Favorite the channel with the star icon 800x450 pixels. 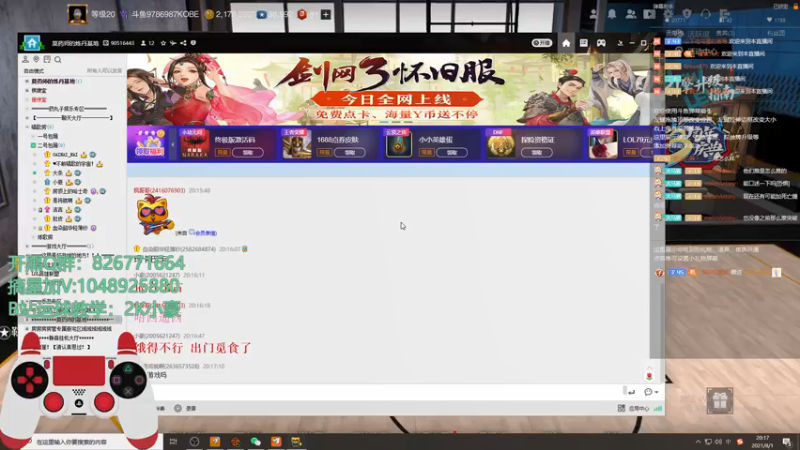(163, 43)
